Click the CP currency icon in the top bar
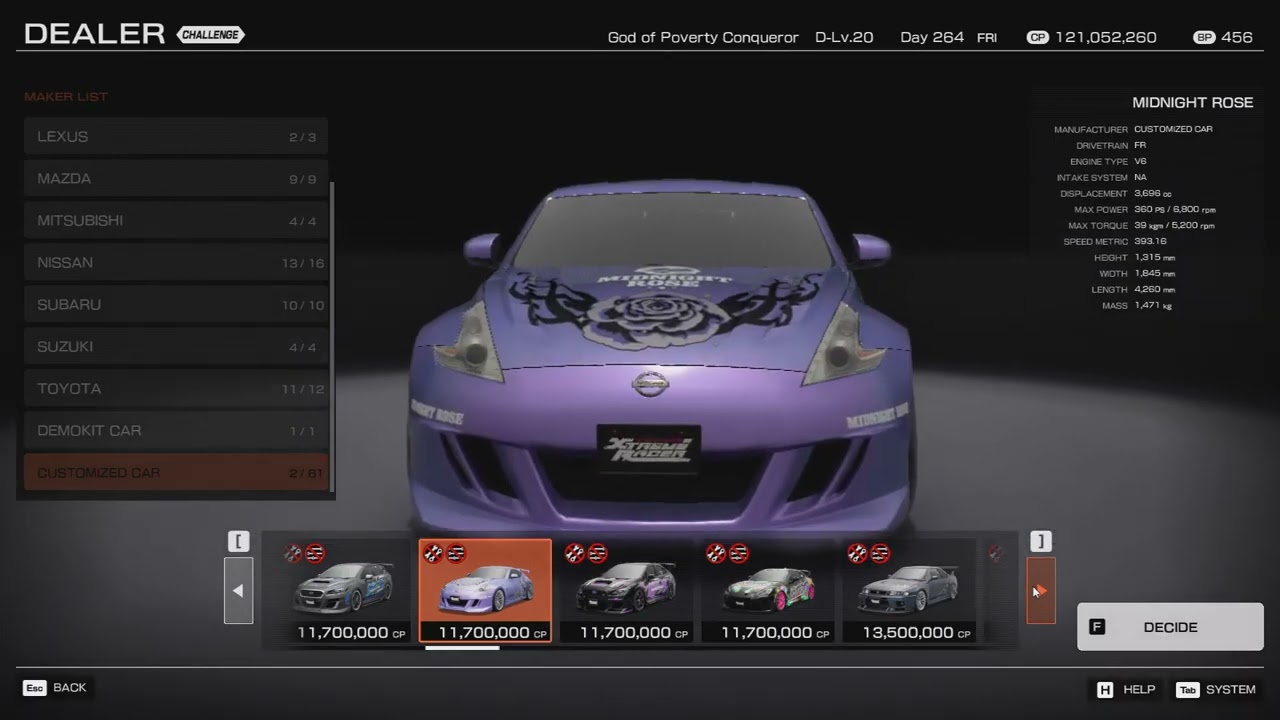Image resolution: width=1280 pixels, height=720 pixels. pyautogui.click(x=1038, y=37)
